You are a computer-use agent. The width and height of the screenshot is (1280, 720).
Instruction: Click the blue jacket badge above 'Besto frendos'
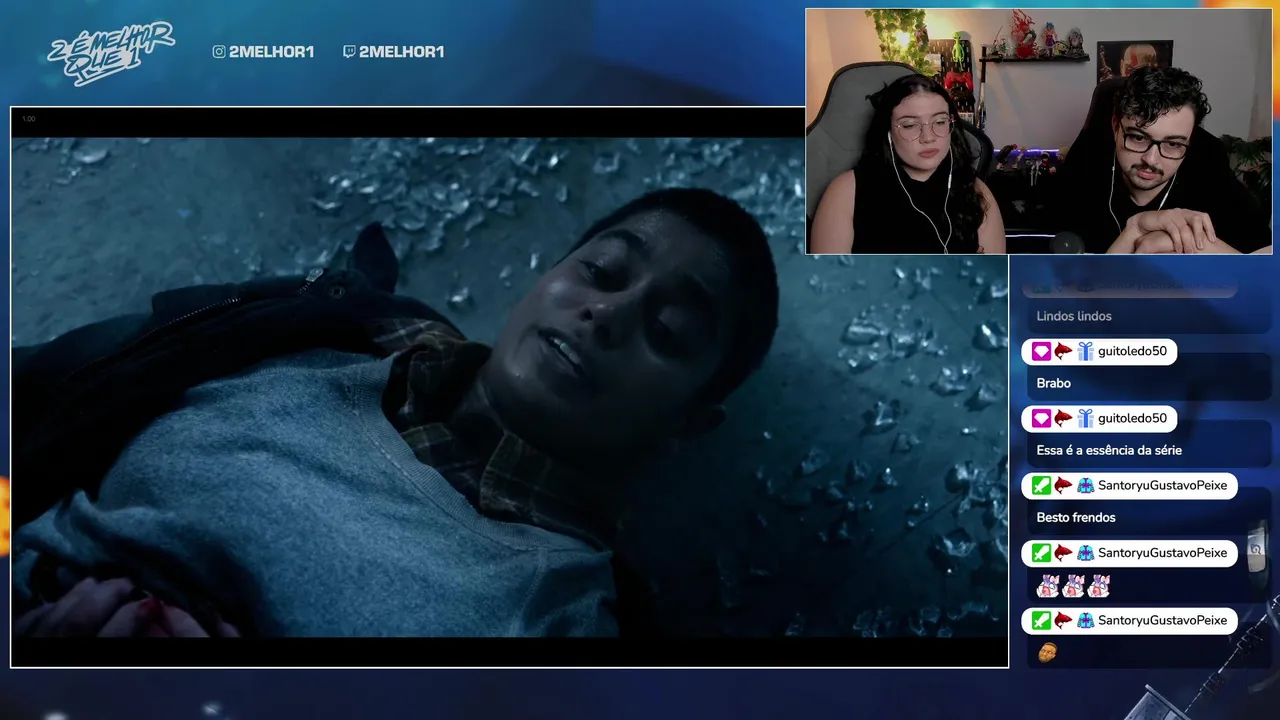1085,486
